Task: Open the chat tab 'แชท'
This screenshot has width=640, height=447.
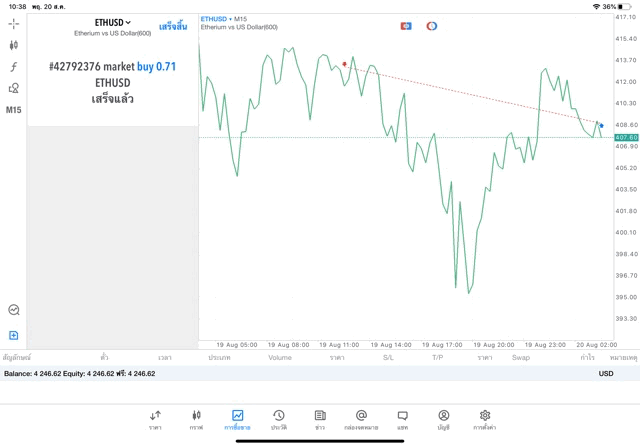Action: [x=402, y=419]
